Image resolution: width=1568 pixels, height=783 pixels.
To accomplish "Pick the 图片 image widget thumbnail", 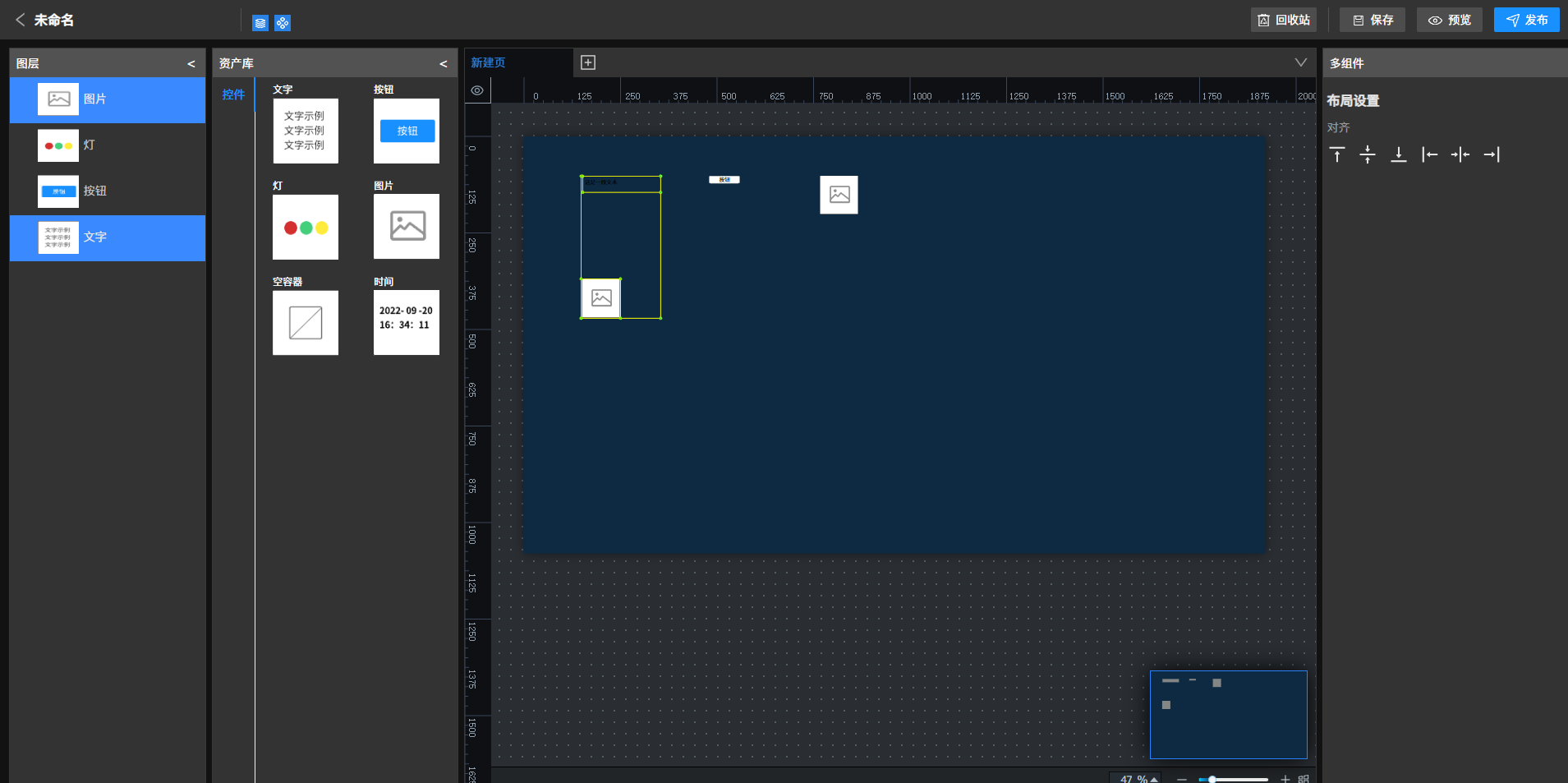I will 407,227.
